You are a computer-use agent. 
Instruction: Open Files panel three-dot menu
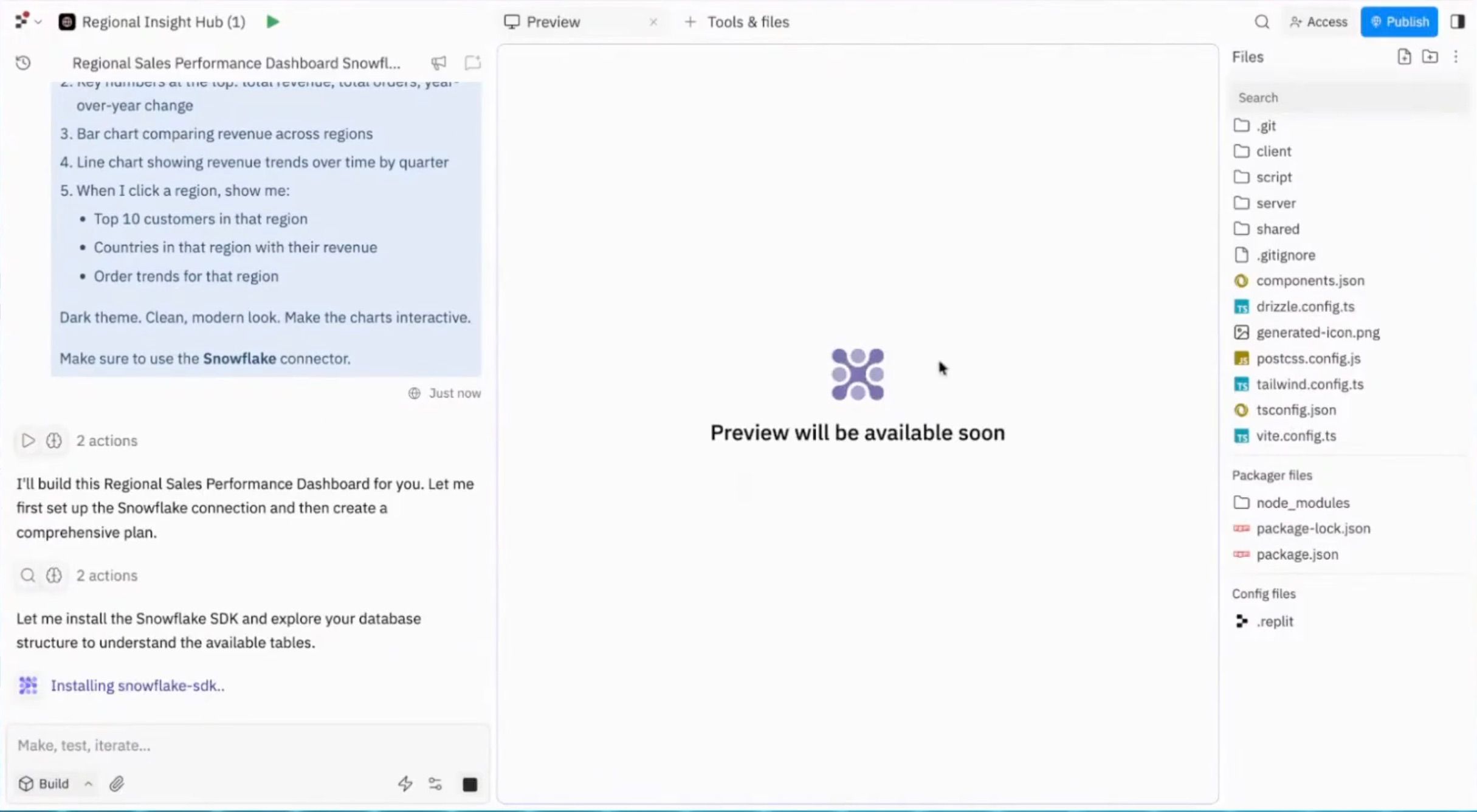tap(1456, 57)
